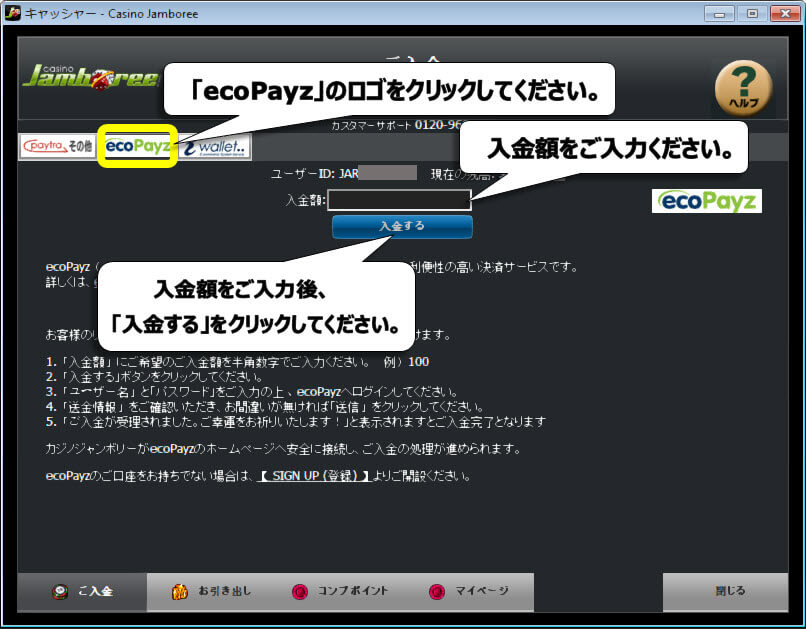Click the red icon beside マイページ
This screenshot has height=629, width=806.
pyautogui.click(x=437, y=592)
